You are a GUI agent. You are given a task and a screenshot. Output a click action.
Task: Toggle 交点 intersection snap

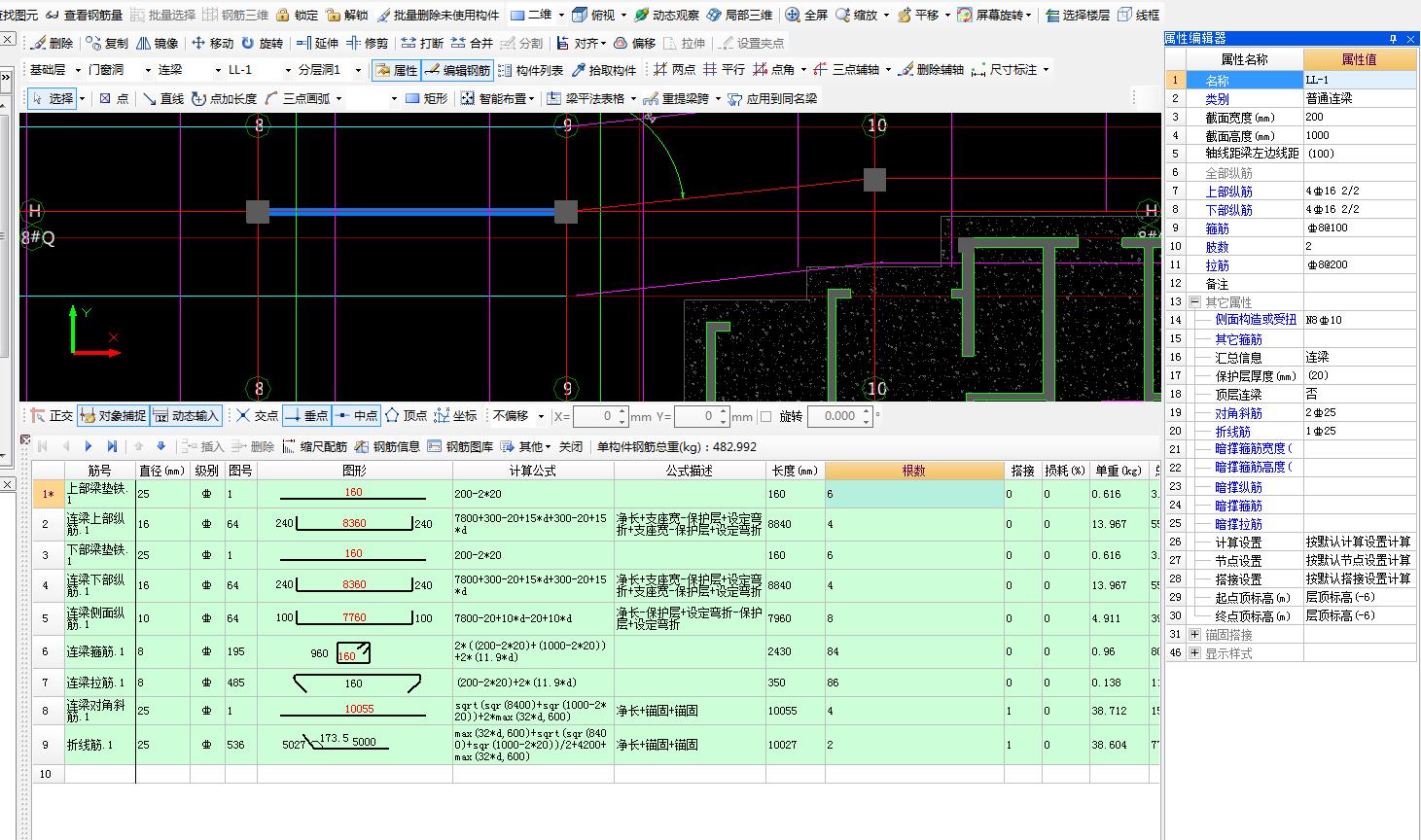pyautogui.click(x=257, y=416)
